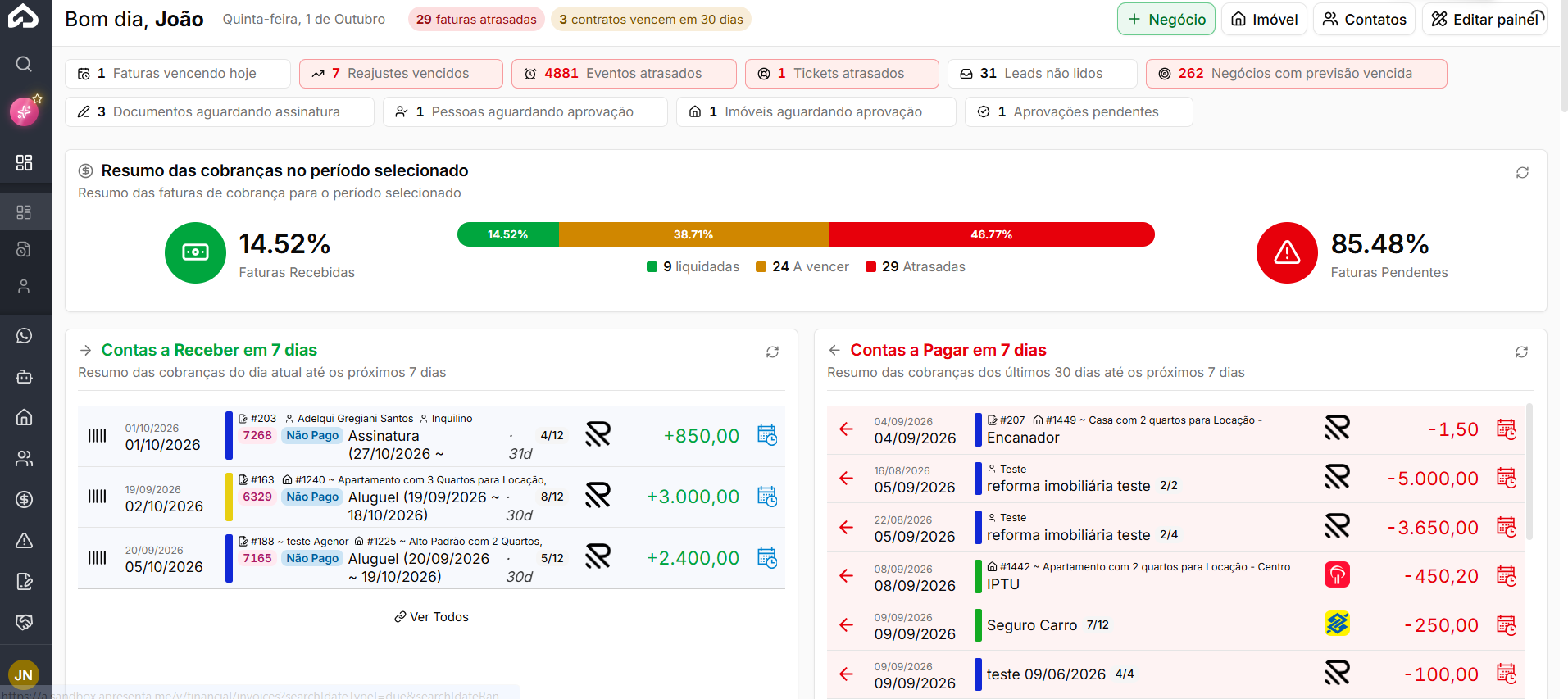Open the 1 Tickets atrasados card
This screenshot has width=1568, height=699.
(842, 74)
